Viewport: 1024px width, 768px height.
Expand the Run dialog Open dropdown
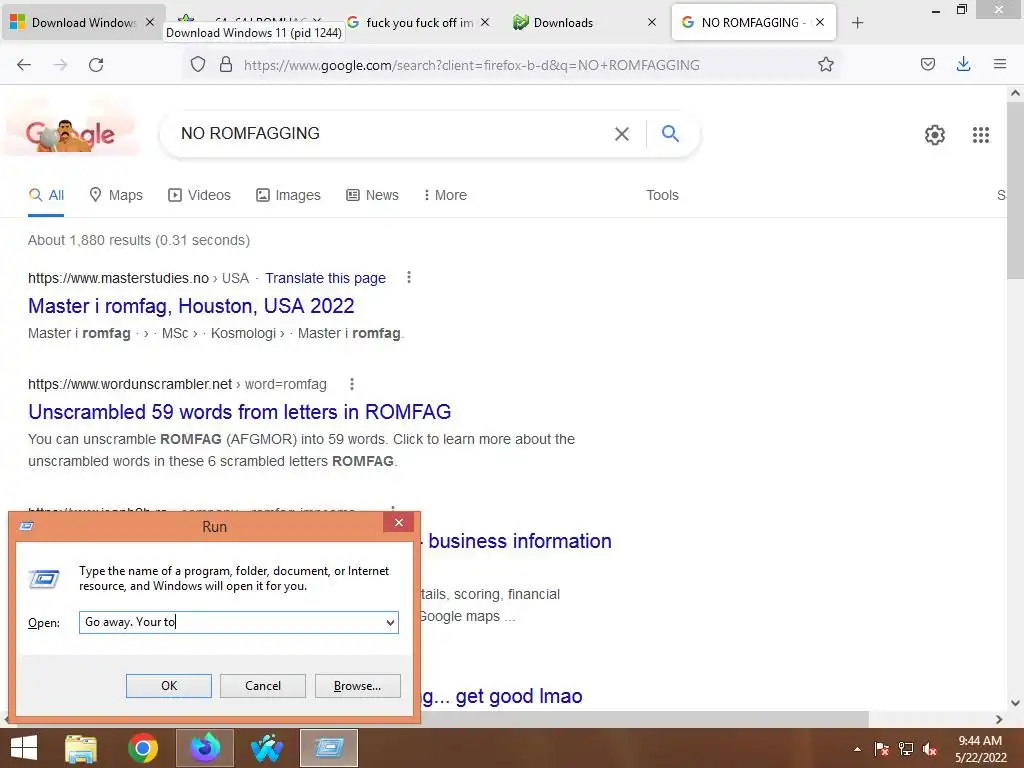[390, 622]
